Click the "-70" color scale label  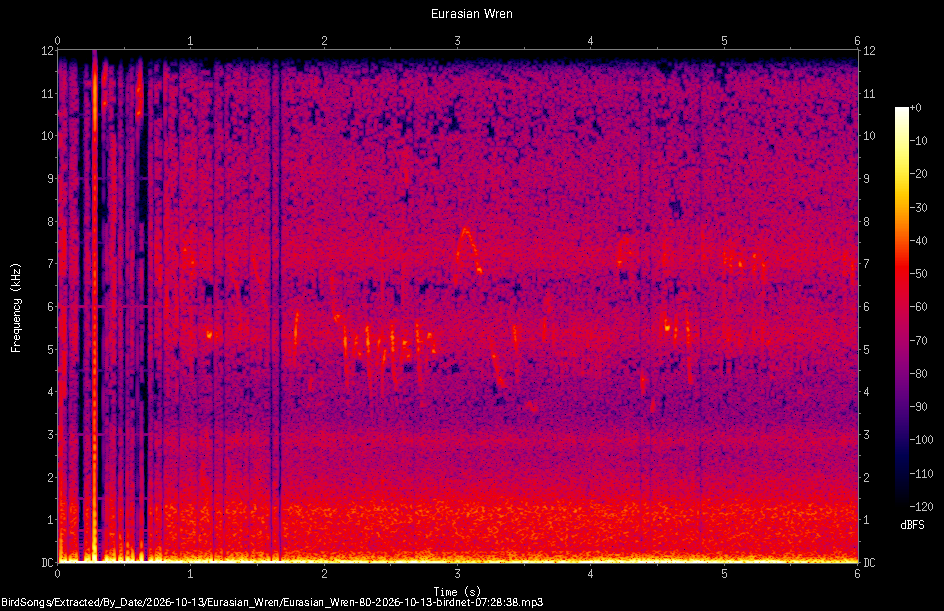point(918,341)
